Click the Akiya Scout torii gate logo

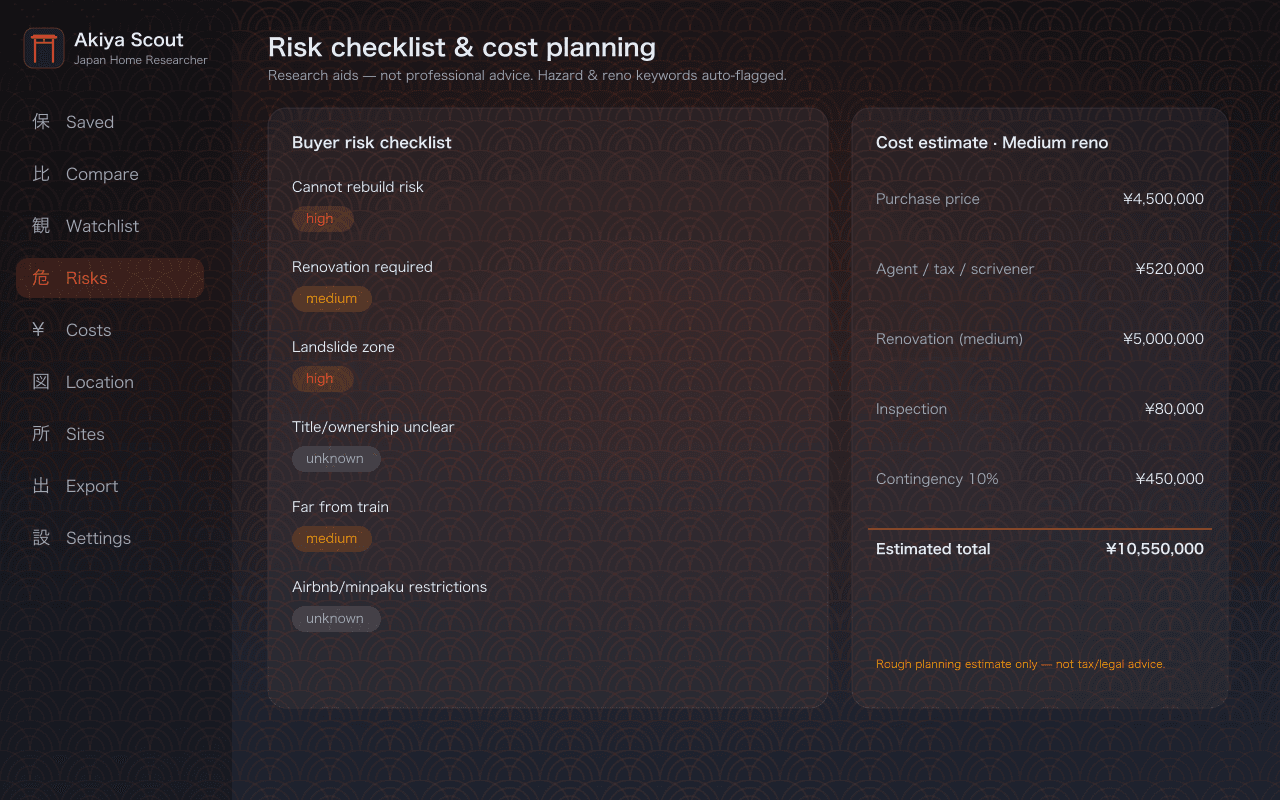[44, 48]
